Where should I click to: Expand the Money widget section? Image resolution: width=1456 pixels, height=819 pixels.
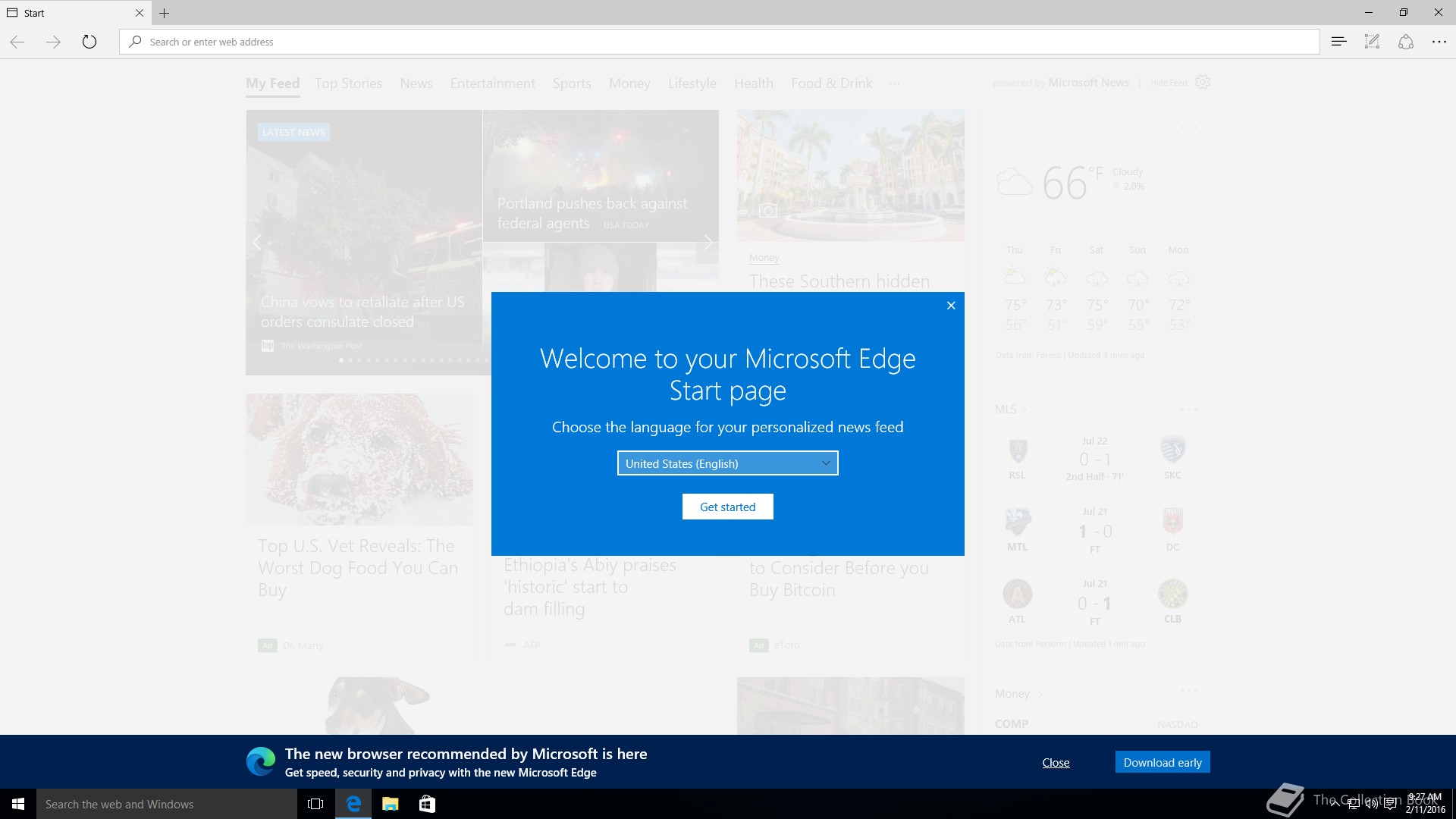click(x=1018, y=694)
